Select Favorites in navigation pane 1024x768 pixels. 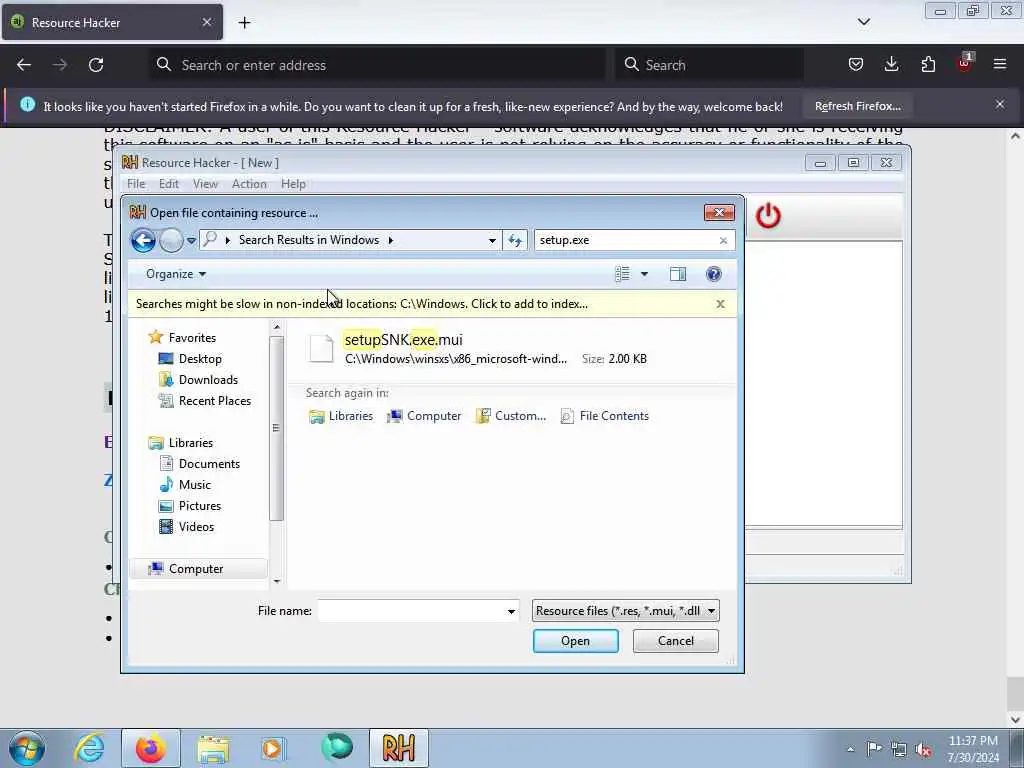point(182,338)
